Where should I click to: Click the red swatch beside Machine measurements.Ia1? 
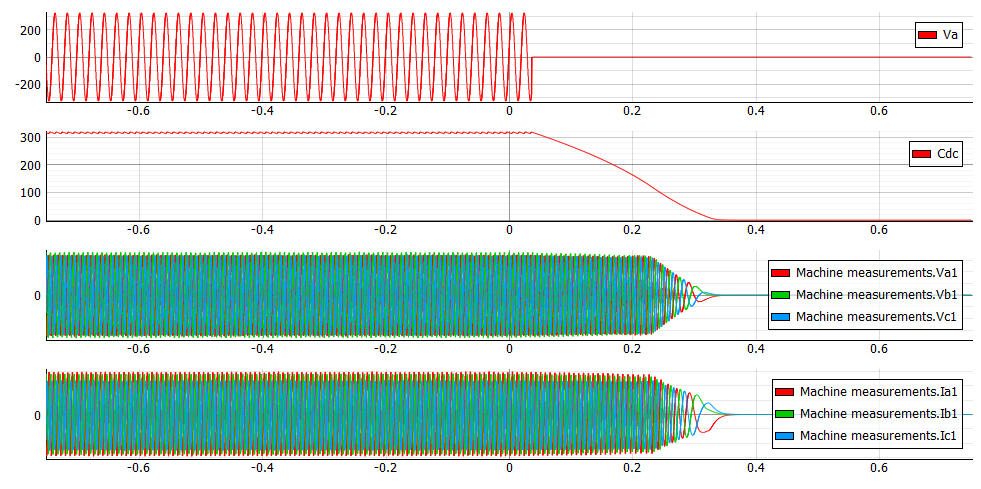point(783,391)
